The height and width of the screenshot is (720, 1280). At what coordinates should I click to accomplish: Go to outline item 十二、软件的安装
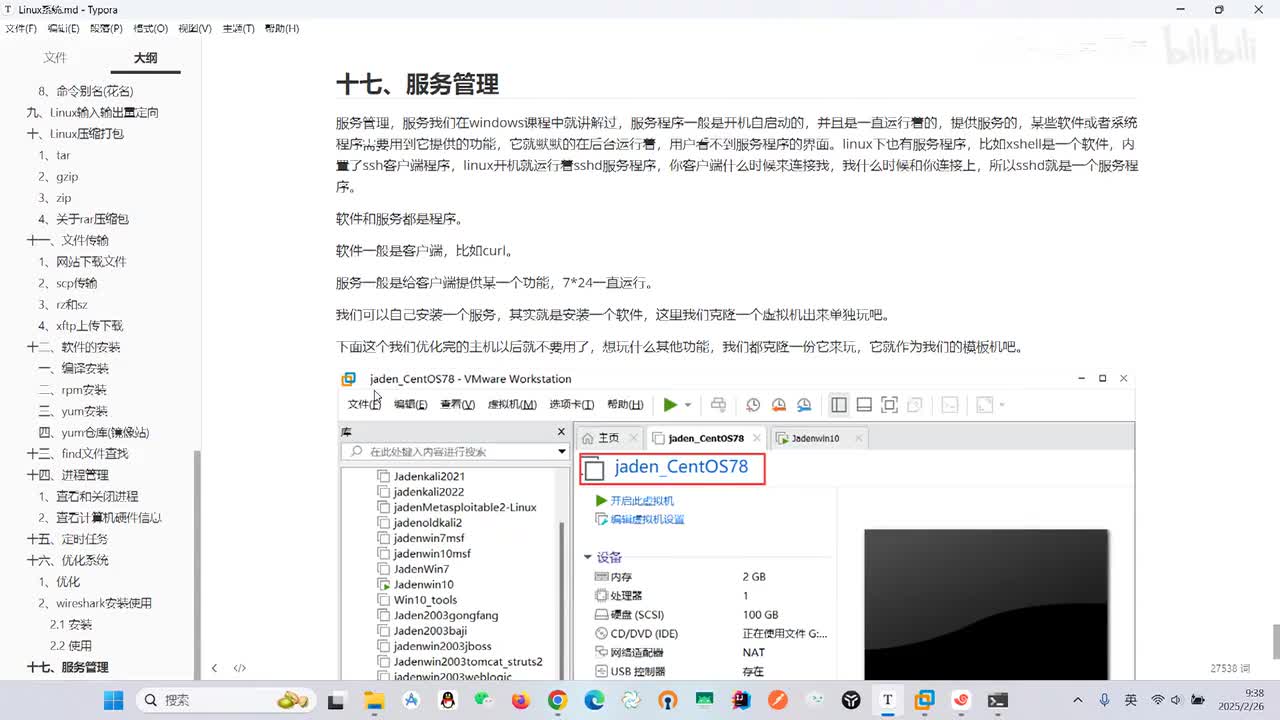[74, 347]
